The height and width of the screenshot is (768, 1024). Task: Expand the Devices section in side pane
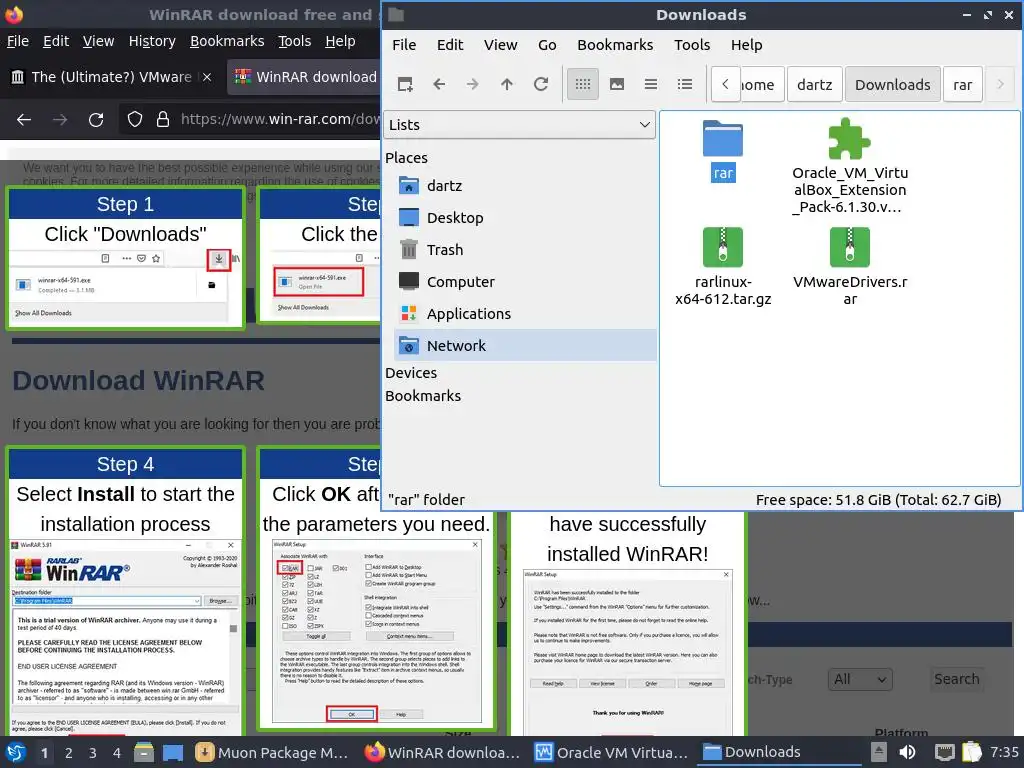(x=411, y=373)
